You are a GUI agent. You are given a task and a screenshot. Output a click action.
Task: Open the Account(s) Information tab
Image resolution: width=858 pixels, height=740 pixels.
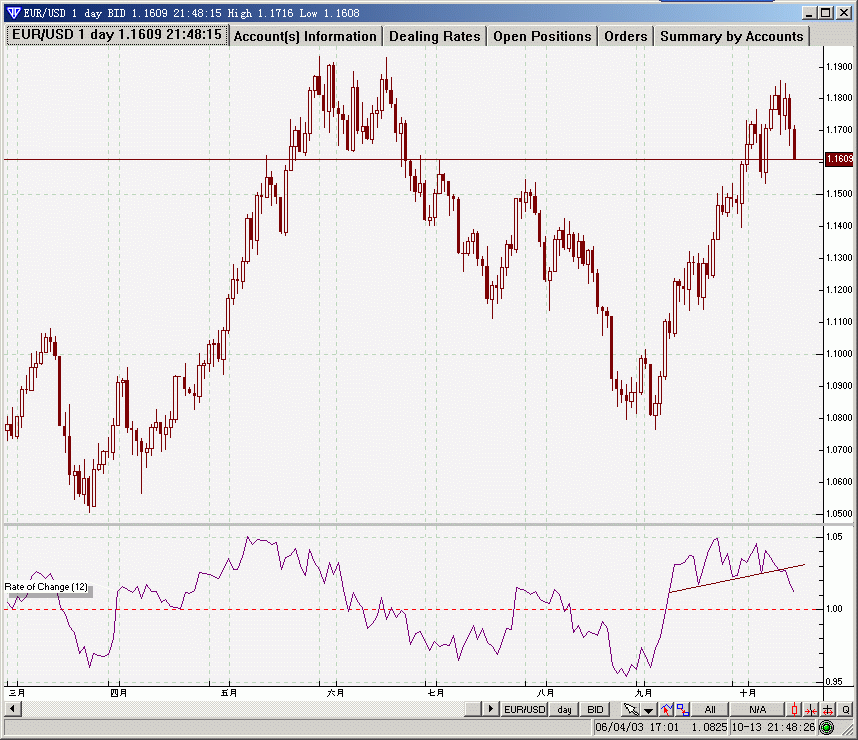click(x=305, y=36)
